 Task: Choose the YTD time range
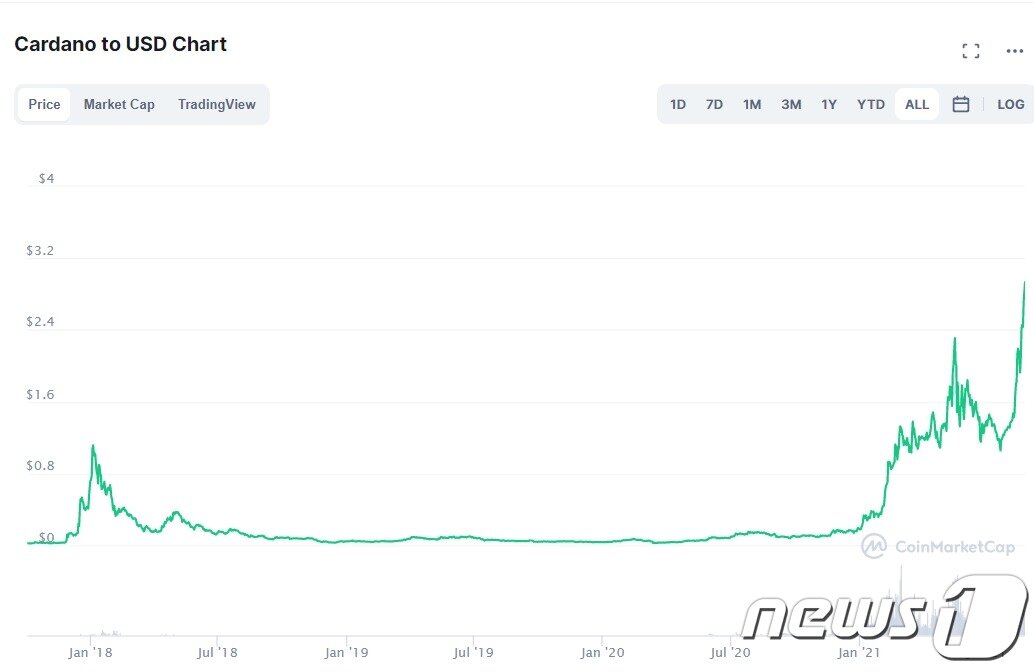pos(871,104)
